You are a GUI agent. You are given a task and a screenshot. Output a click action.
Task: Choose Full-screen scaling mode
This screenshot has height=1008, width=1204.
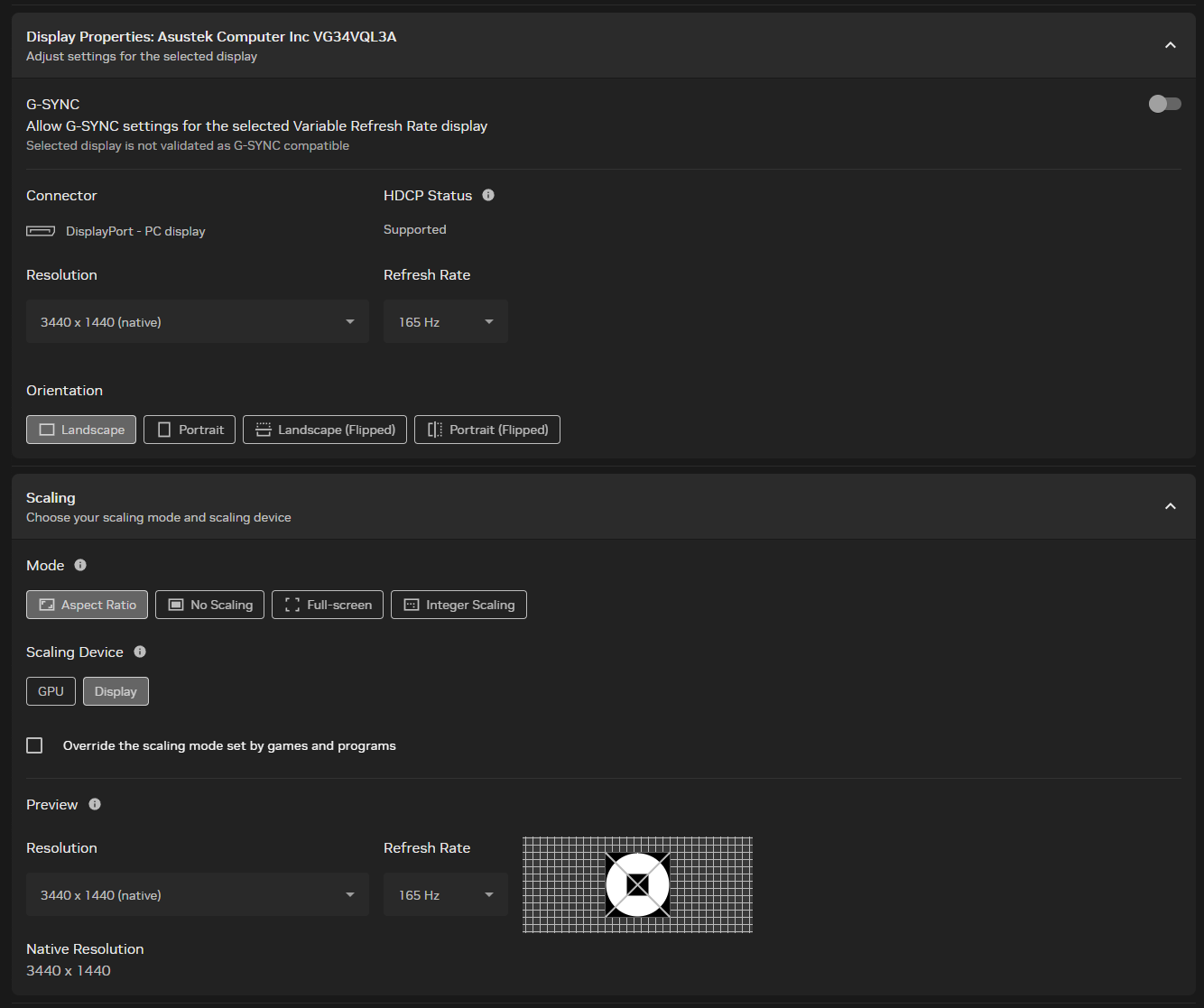coord(328,605)
